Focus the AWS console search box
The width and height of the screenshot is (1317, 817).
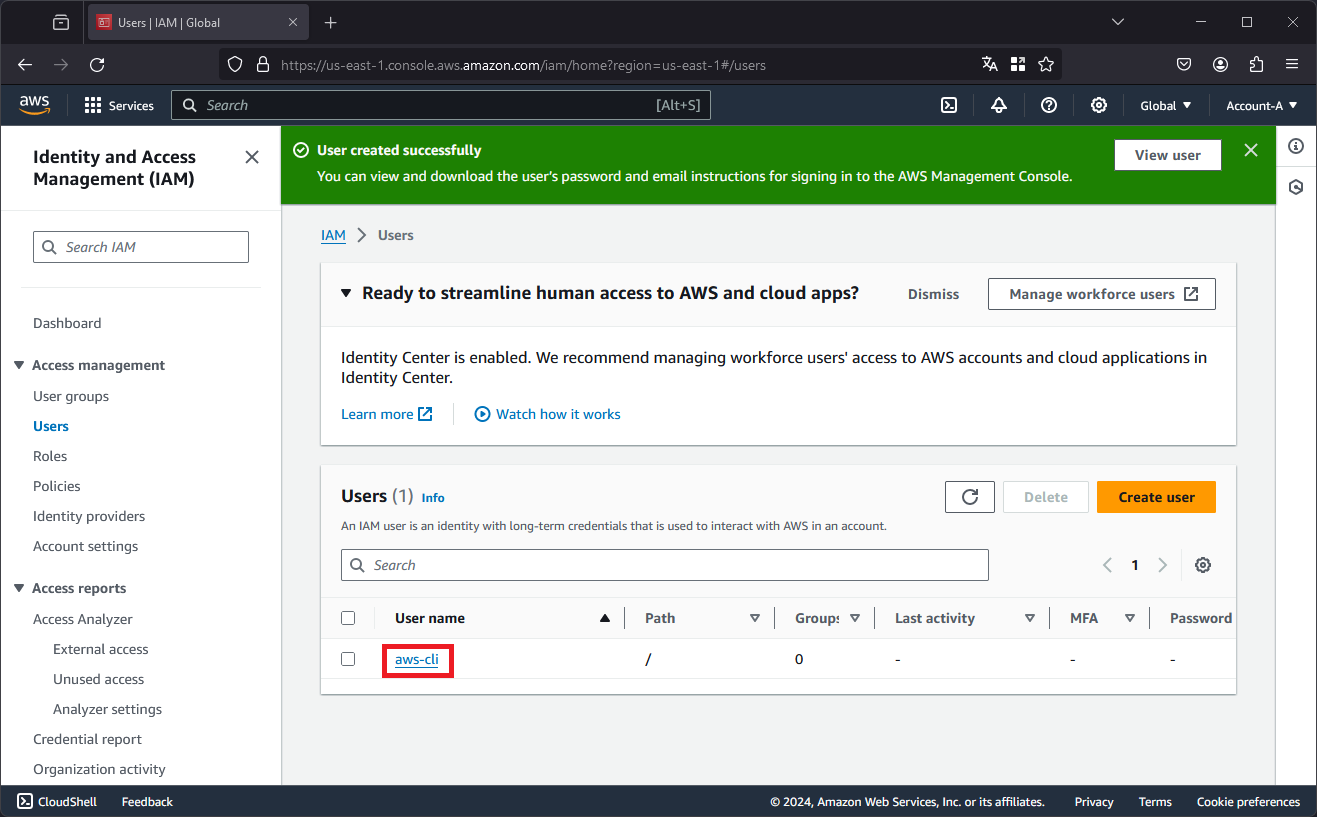441,105
